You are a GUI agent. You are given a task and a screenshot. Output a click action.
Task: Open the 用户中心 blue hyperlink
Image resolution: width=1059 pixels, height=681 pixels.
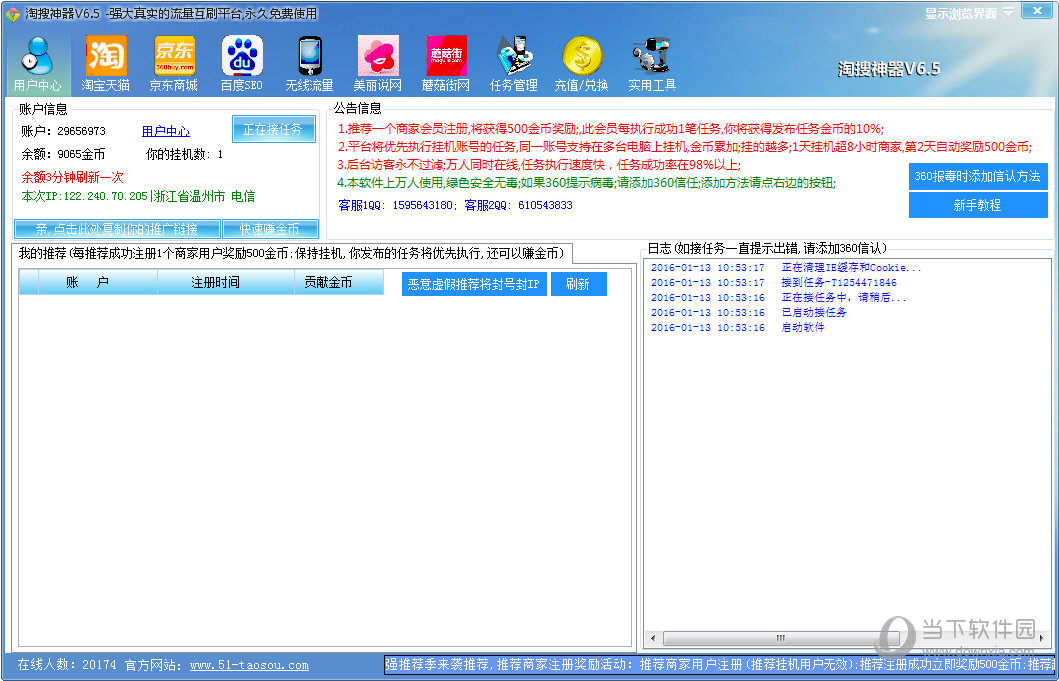pyautogui.click(x=165, y=132)
